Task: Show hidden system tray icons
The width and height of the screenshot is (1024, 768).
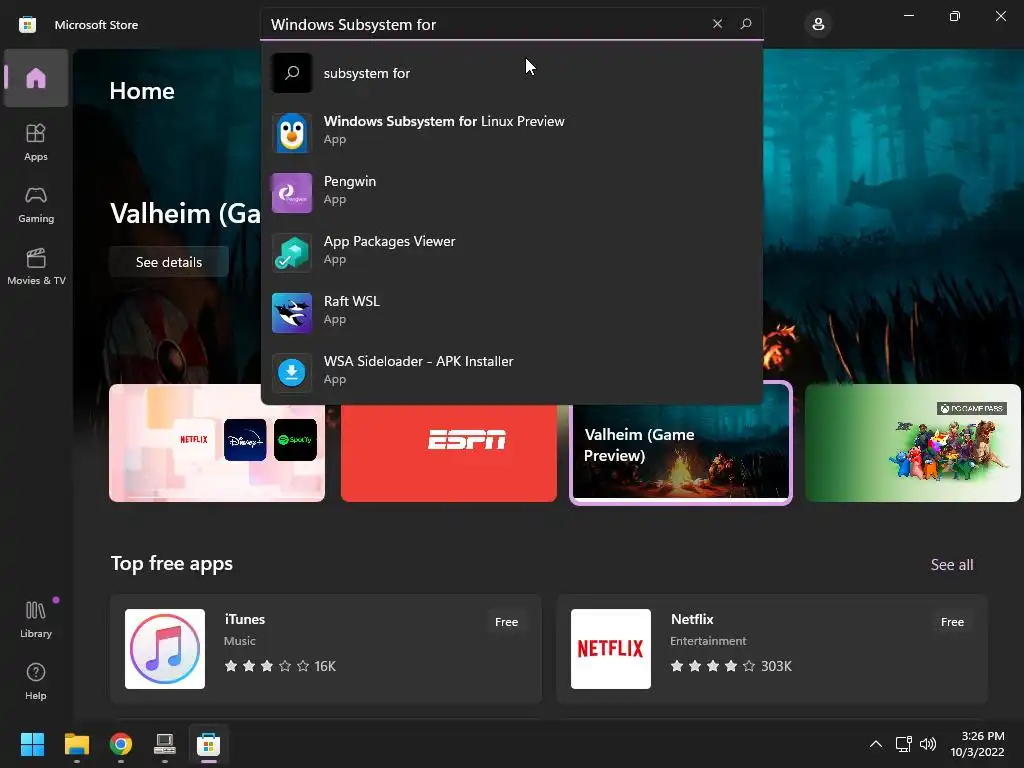Action: tap(876, 744)
